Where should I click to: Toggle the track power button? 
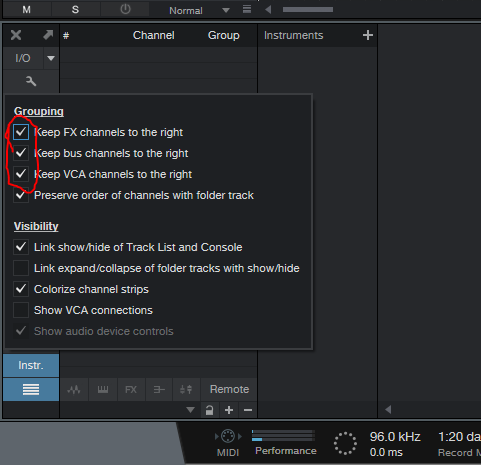click(125, 9)
